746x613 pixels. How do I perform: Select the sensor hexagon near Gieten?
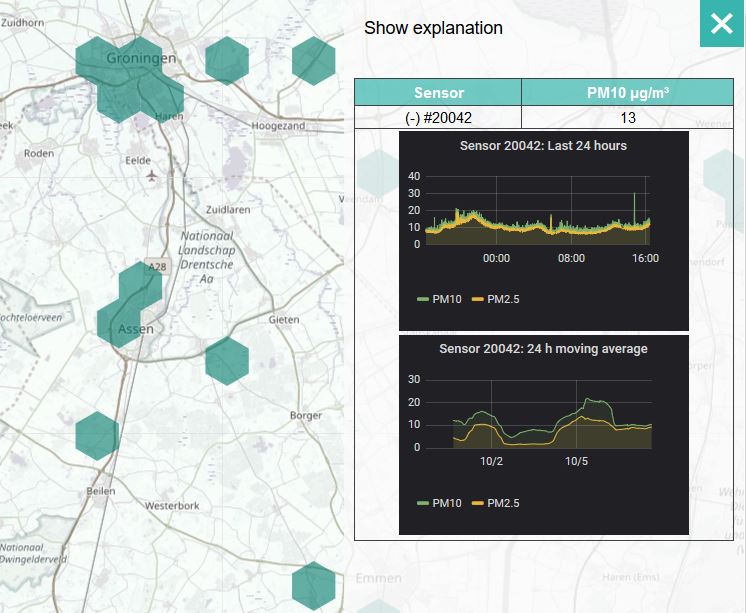pyautogui.click(x=227, y=361)
